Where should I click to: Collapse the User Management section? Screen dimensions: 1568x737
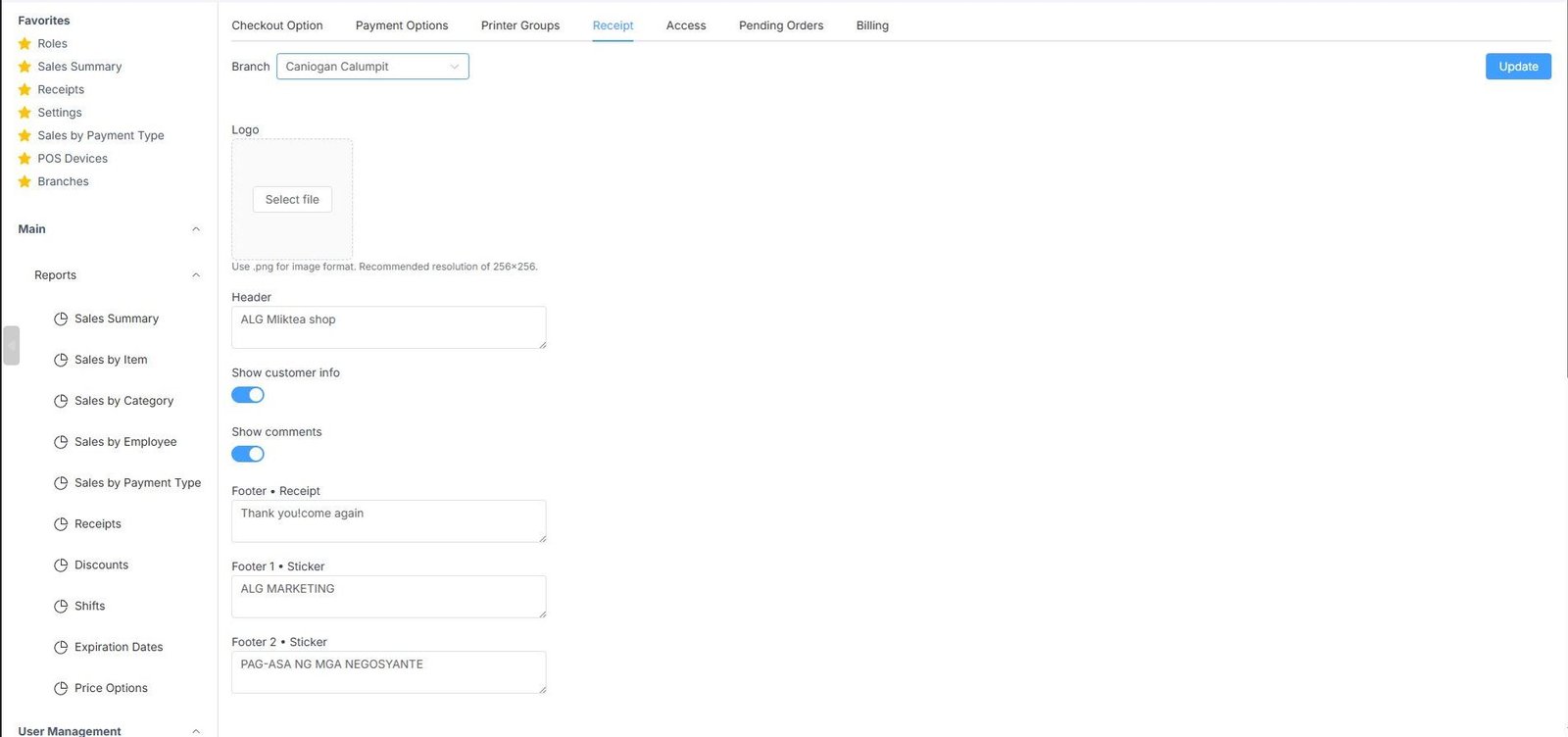click(196, 730)
